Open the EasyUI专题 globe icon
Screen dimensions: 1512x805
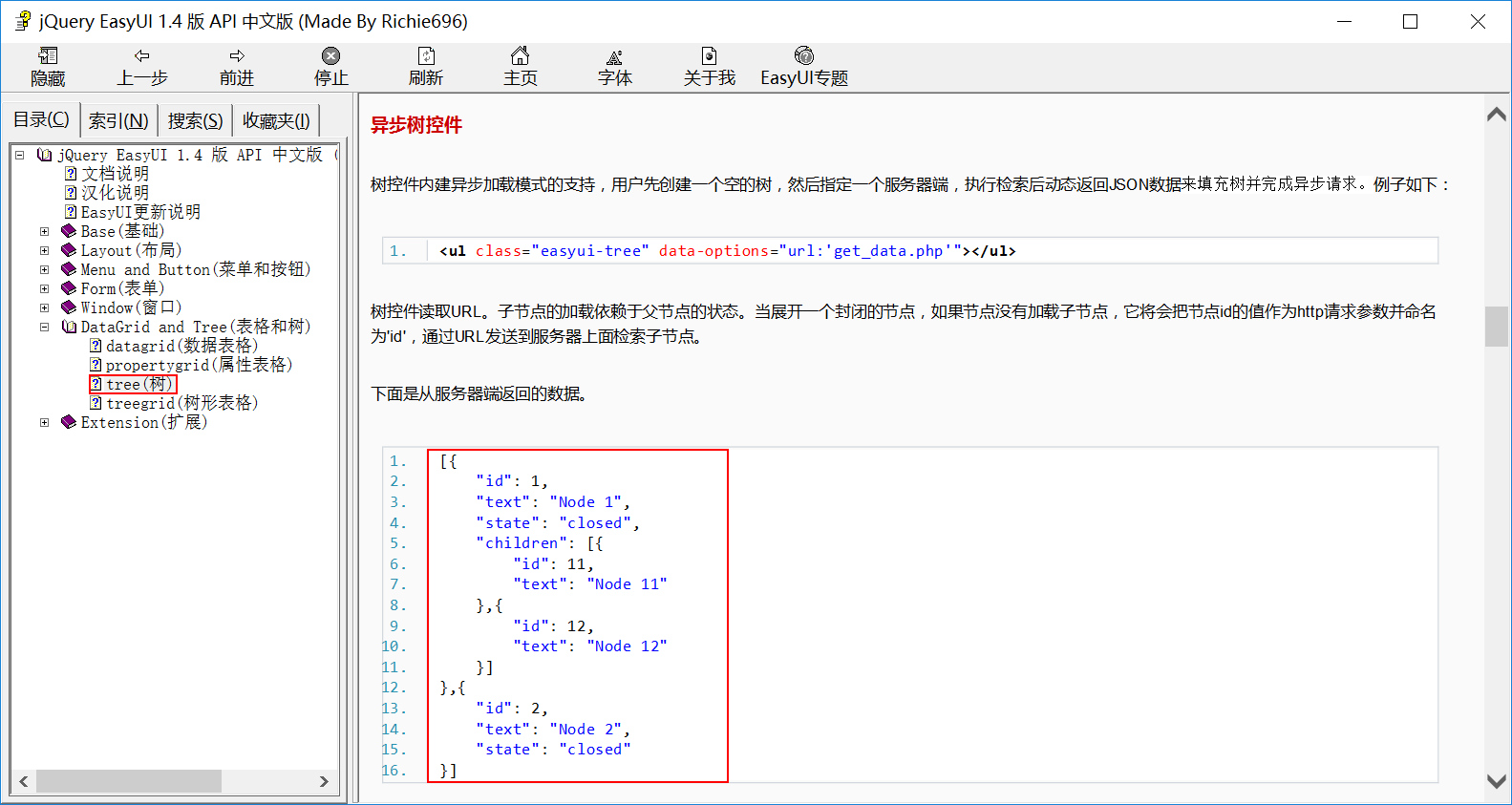click(804, 56)
